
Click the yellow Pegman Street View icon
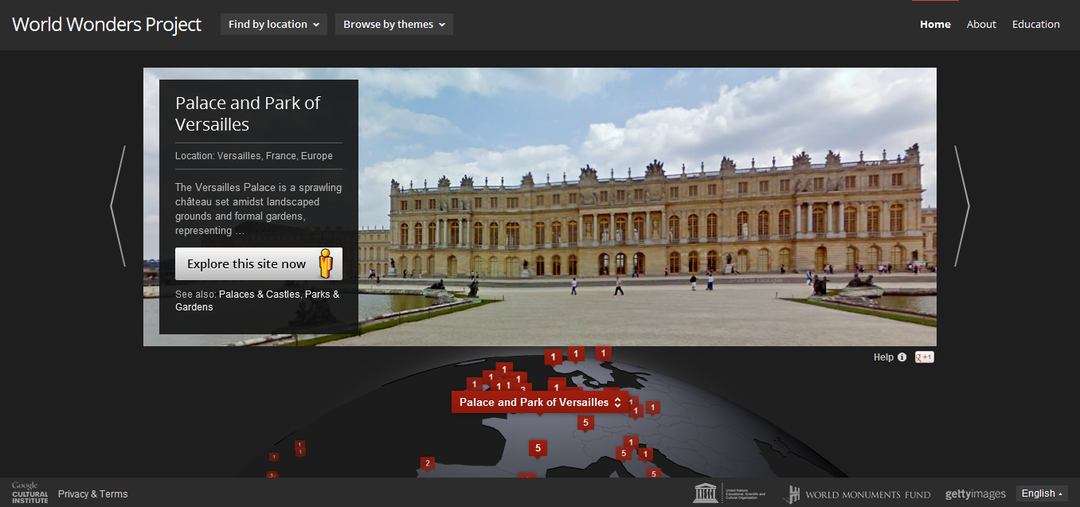pos(326,264)
